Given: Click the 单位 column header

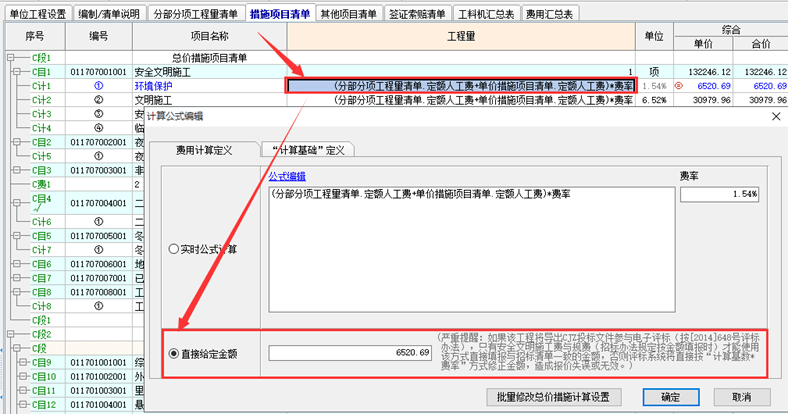Looking at the screenshot, I should [654, 36].
